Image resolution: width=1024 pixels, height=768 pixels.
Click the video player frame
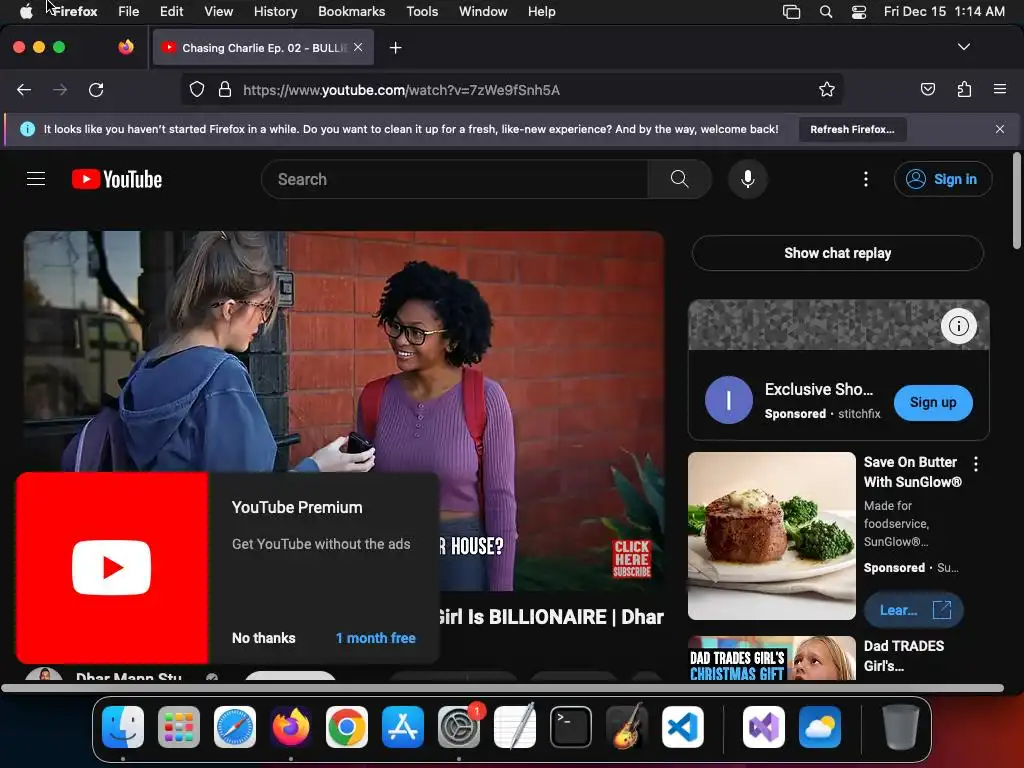point(344,411)
